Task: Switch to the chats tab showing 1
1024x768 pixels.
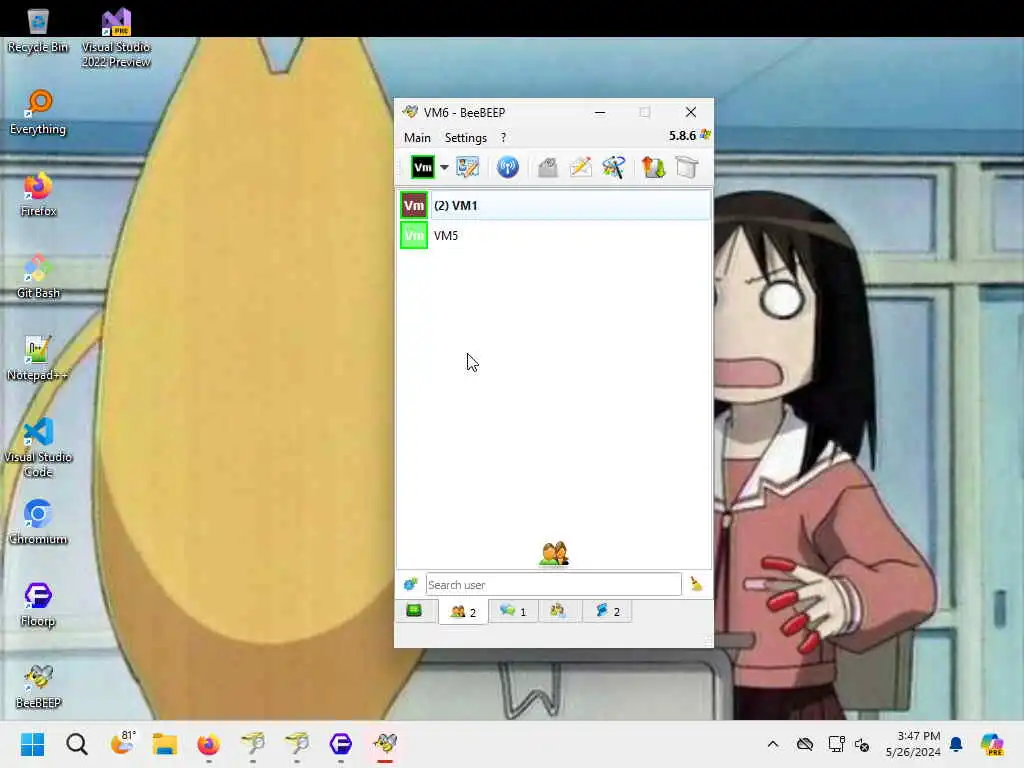Action: [x=513, y=611]
